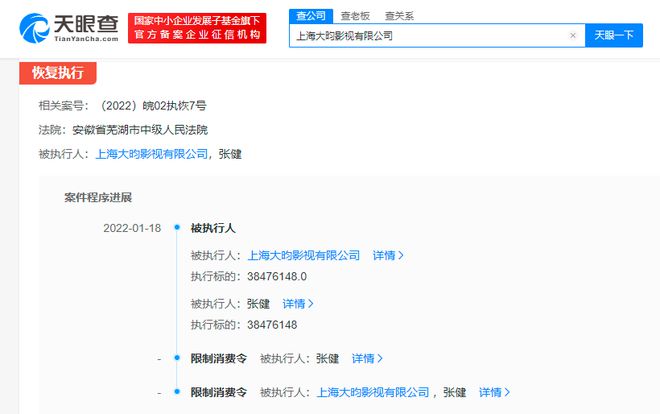This screenshot has height=414, width=660.
Task: Click the 天眼一下 search button
Action: 614,35
